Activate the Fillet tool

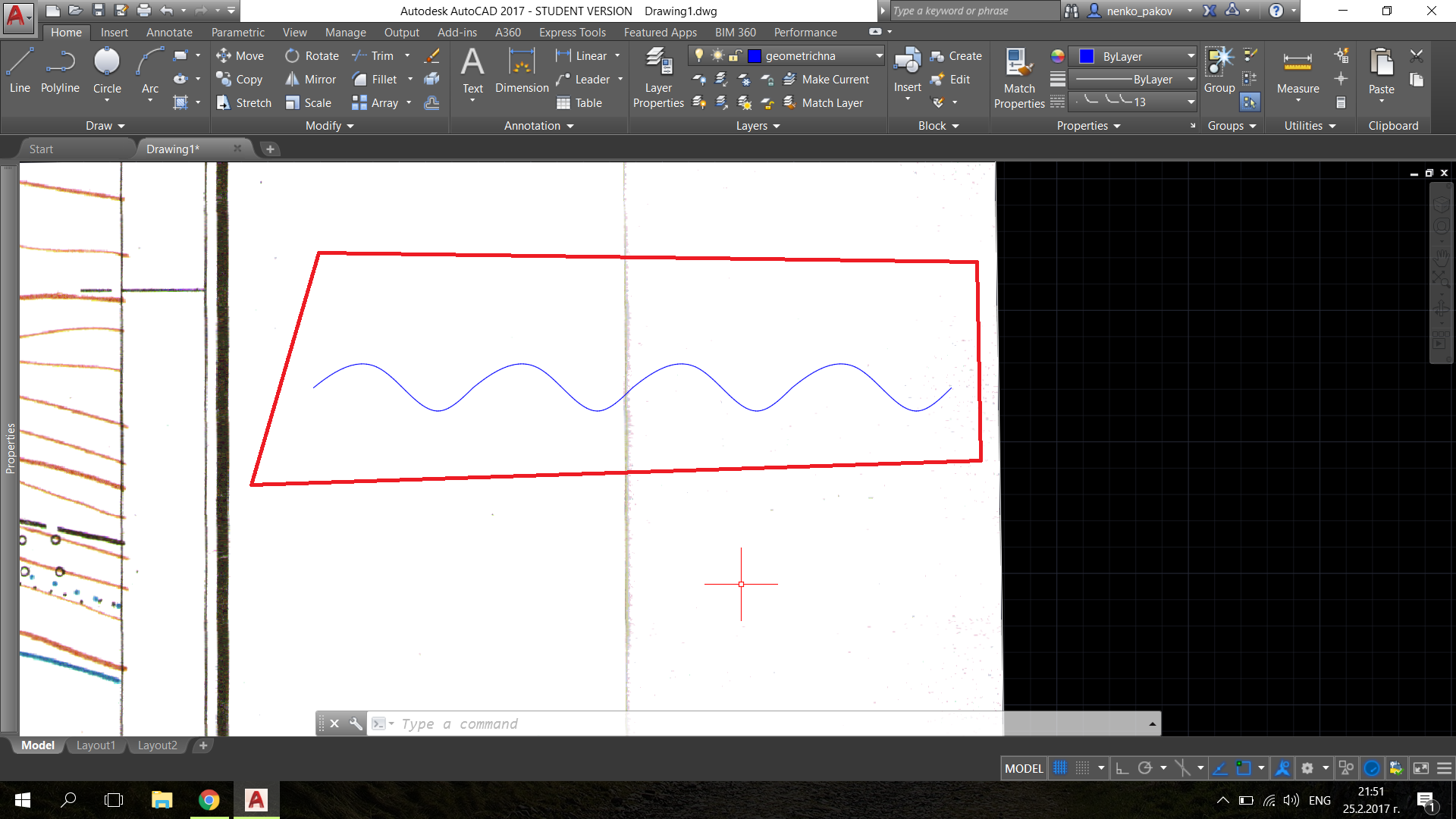point(375,80)
